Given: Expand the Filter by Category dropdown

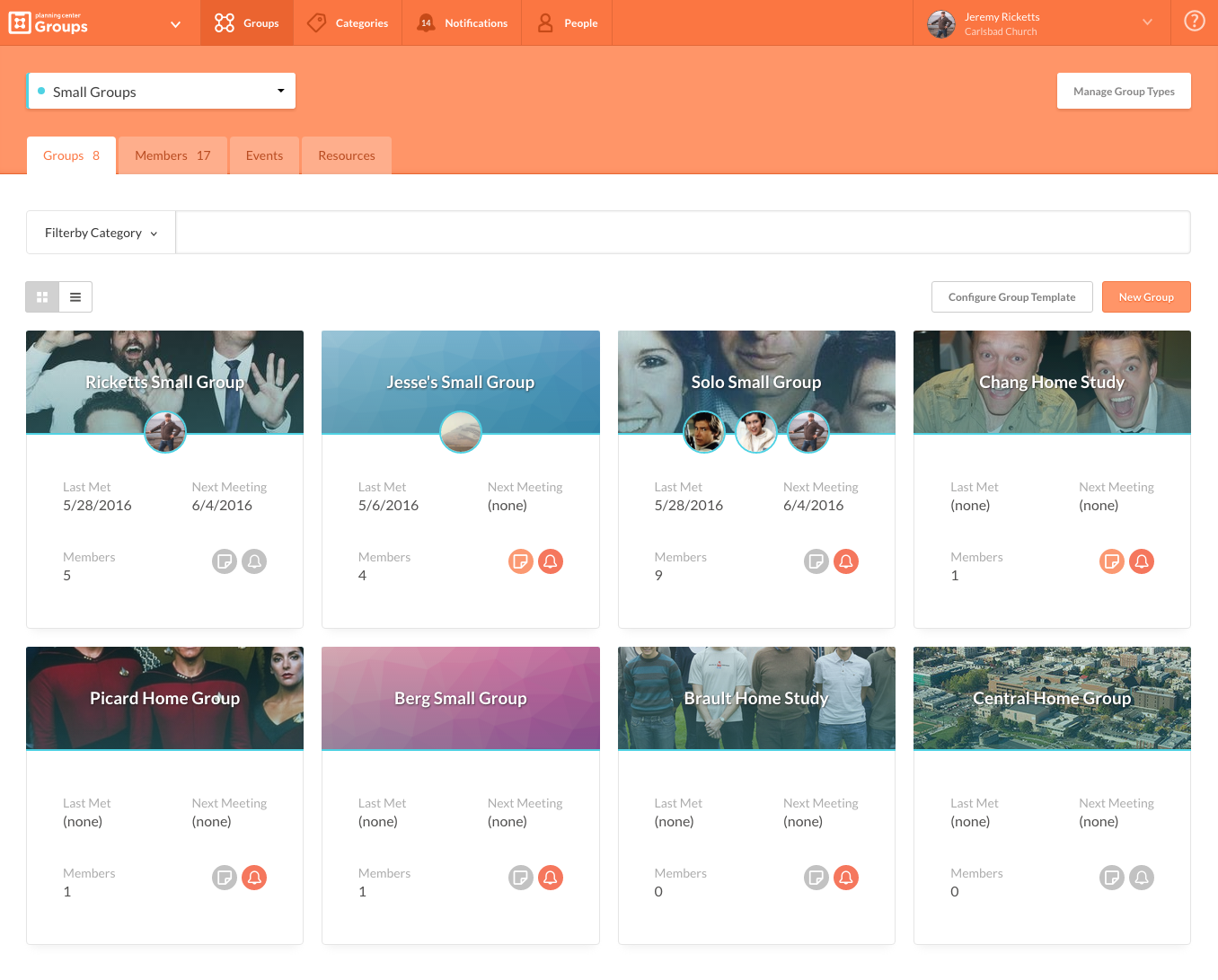Looking at the screenshot, I should [100, 232].
